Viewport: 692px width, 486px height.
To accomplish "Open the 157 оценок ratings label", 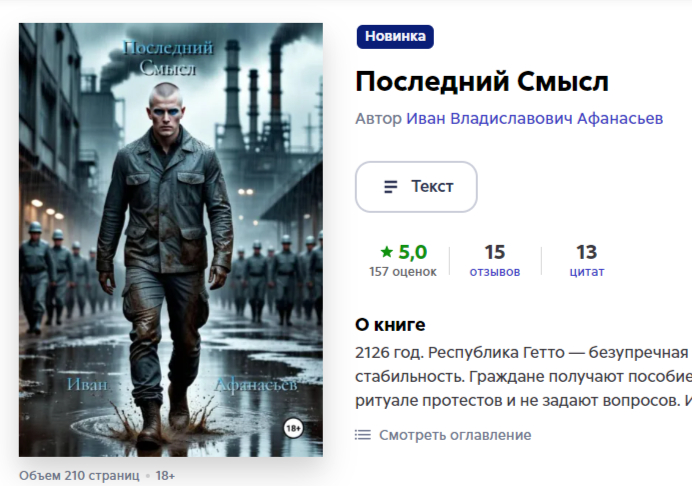I will click(403, 272).
